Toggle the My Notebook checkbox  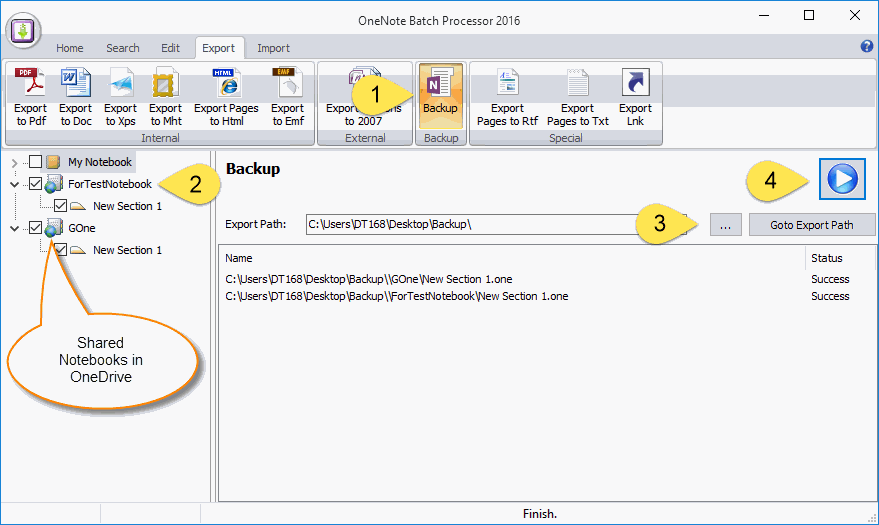(35, 162)
